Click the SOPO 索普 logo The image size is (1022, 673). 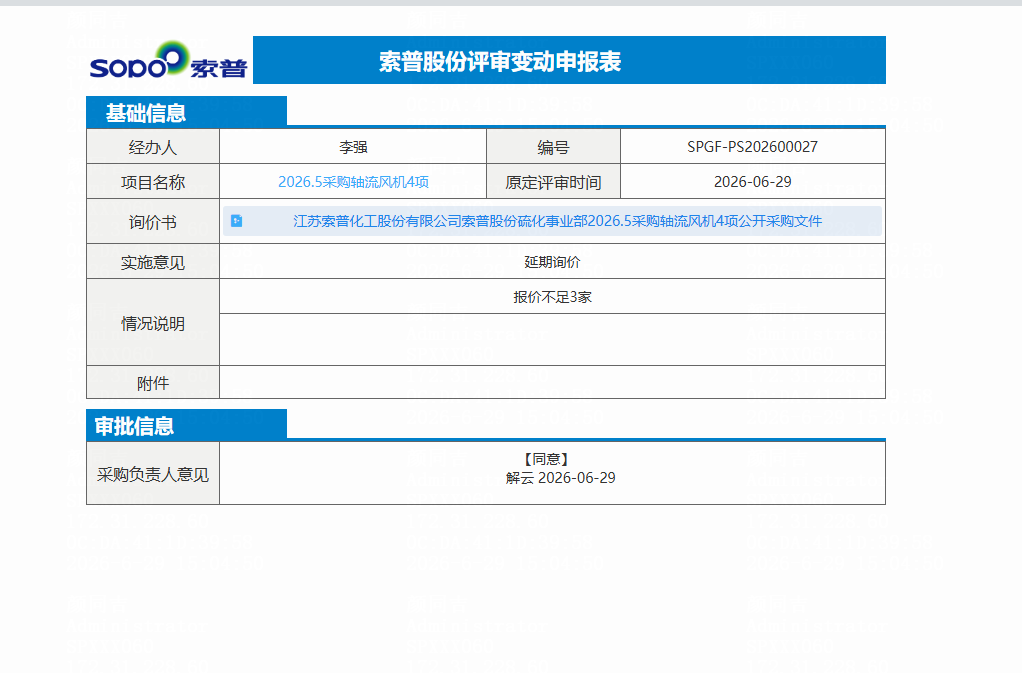point(168,60)
